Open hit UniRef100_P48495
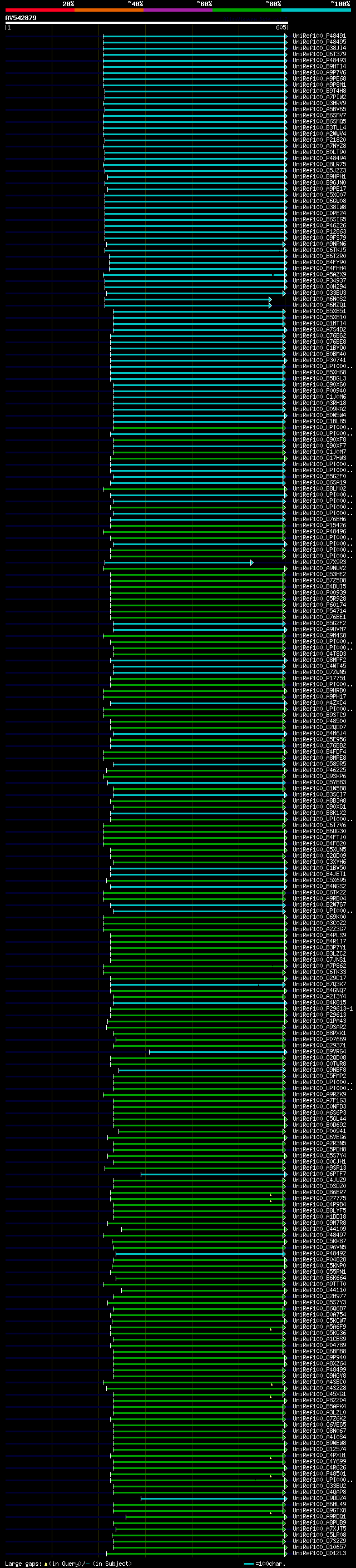The width and height of the screenshot is (356, 1568). coord(319,42)
